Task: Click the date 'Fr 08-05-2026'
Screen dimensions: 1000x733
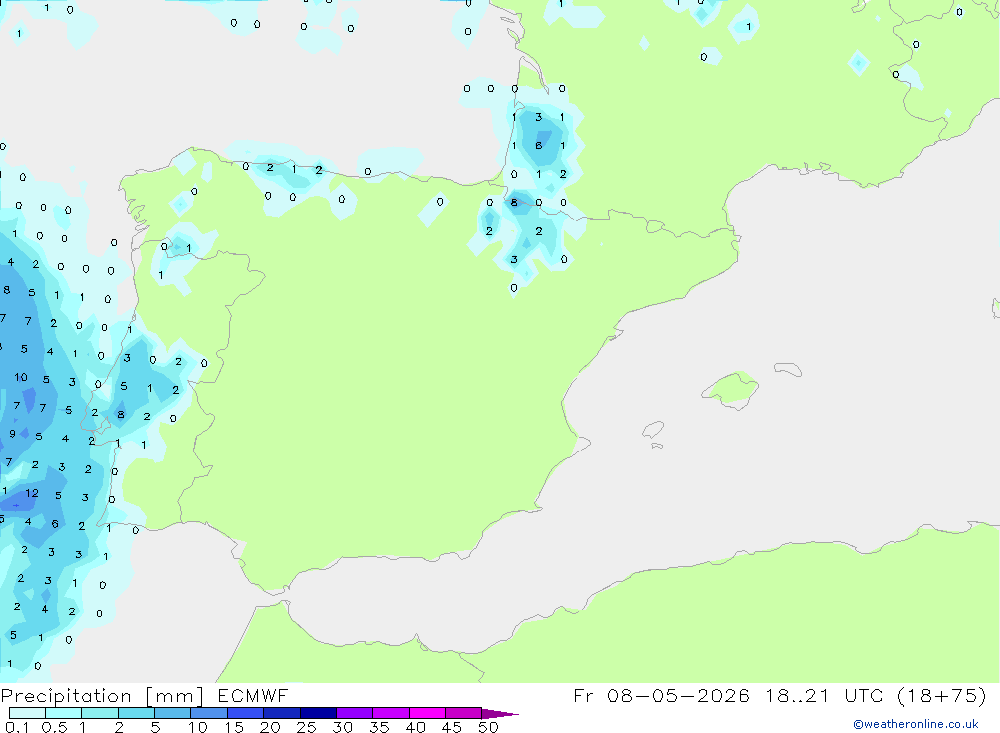Action: pyautogui.click(x=661, y=695)
